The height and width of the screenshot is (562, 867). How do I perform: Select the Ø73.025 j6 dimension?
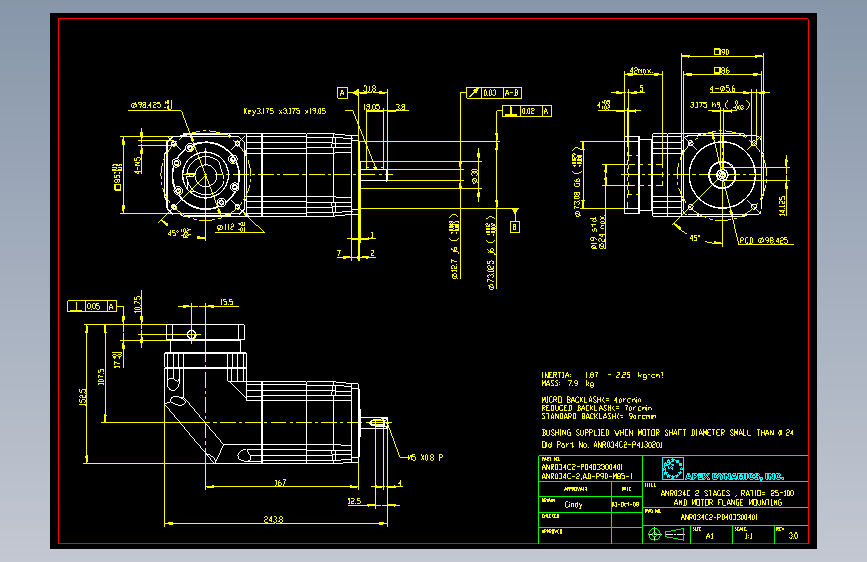[491, 253]
